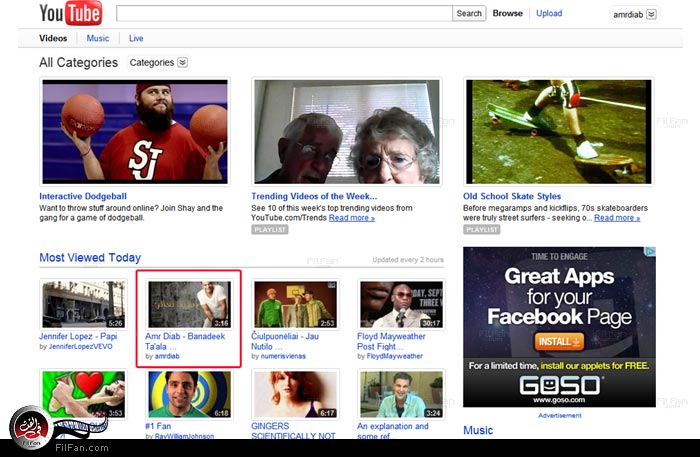Click the Trending Videos of the Week title
The height and width of the screenshot is (457, 700).
click(314, 196)
